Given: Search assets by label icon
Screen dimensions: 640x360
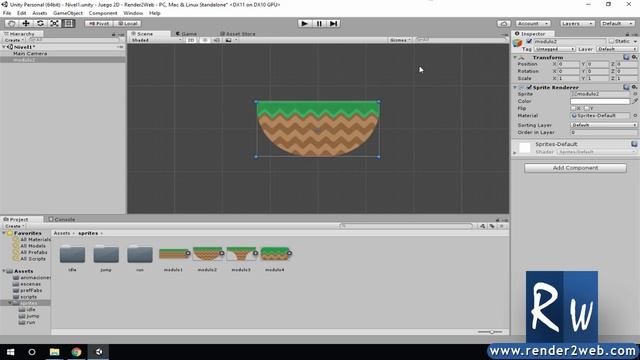Looking at the screenshot, I should coord(492,226).
